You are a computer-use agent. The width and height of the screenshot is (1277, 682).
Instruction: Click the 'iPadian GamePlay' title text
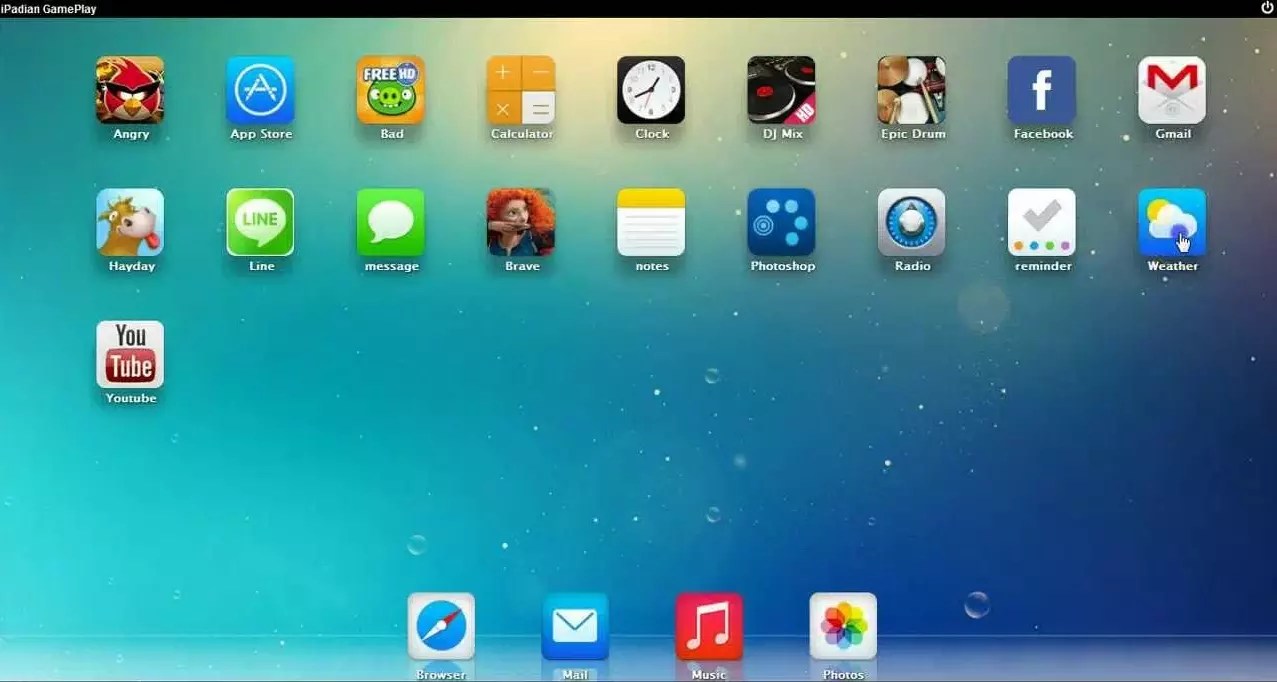[50, 9]
